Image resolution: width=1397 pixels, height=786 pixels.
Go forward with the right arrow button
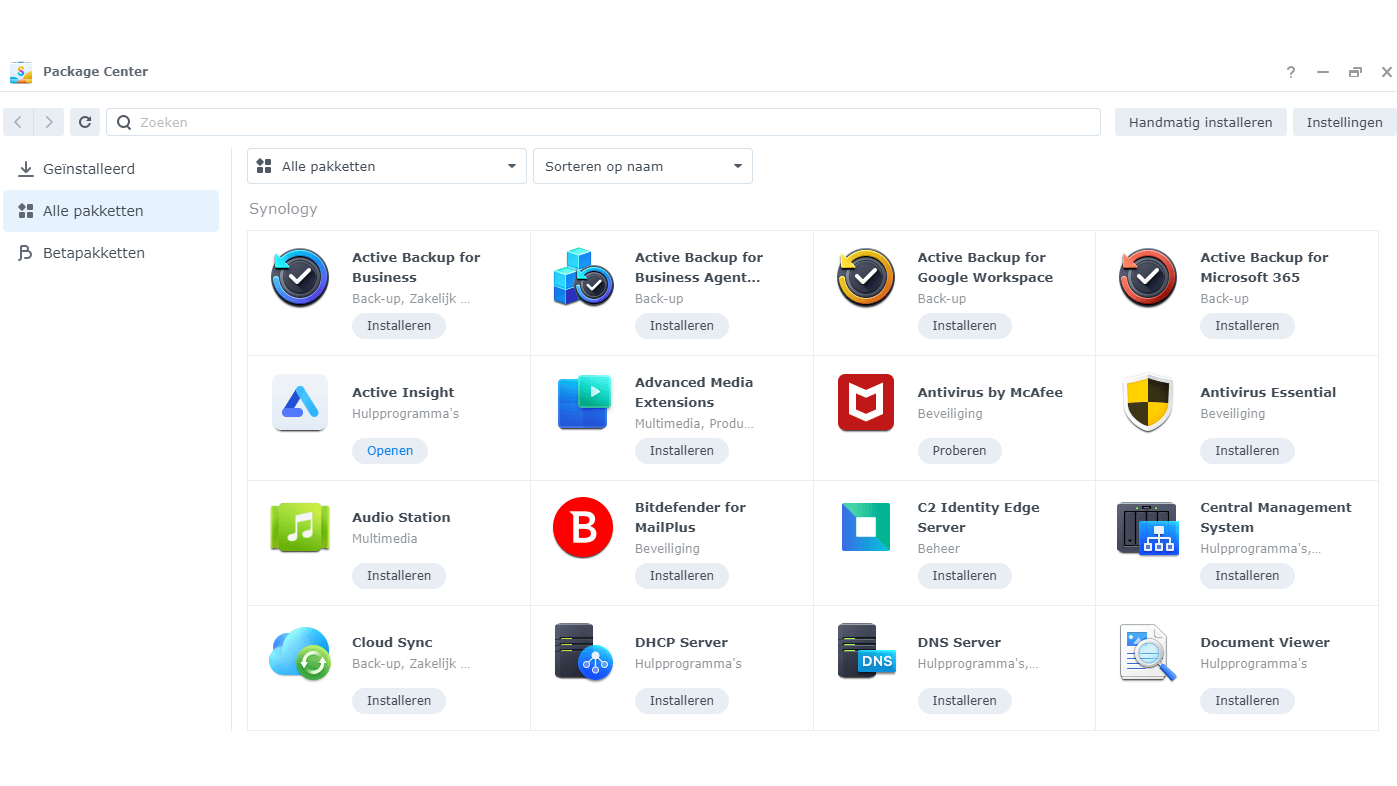(x=49, y=122)
